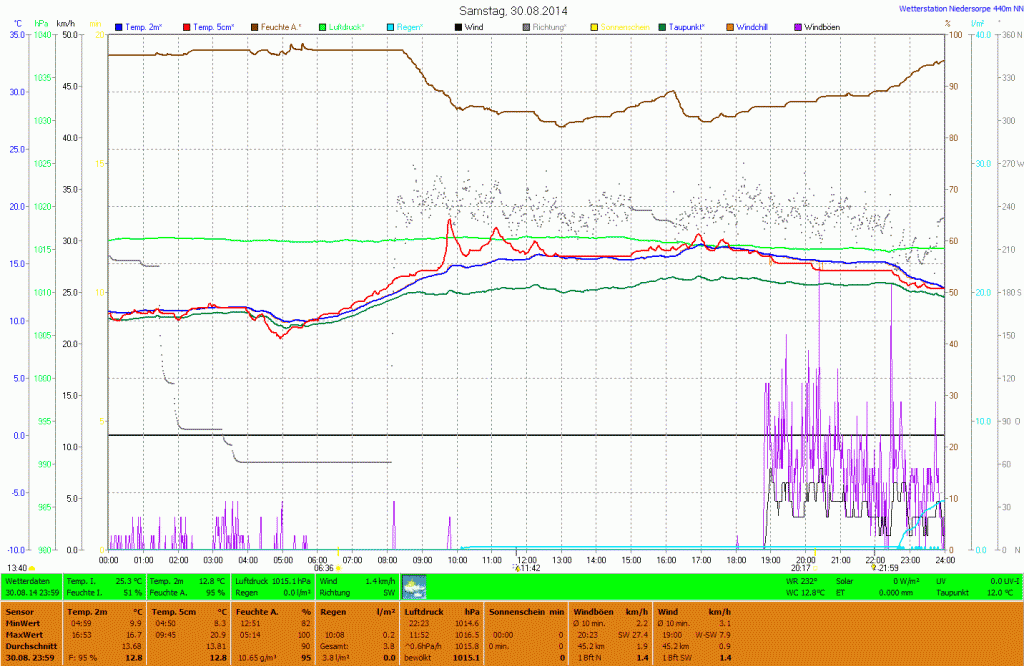This screenshot has width=1024, height=666.
Task: Click the 20:17 sunset time marker
Action: tap(801, 567)
